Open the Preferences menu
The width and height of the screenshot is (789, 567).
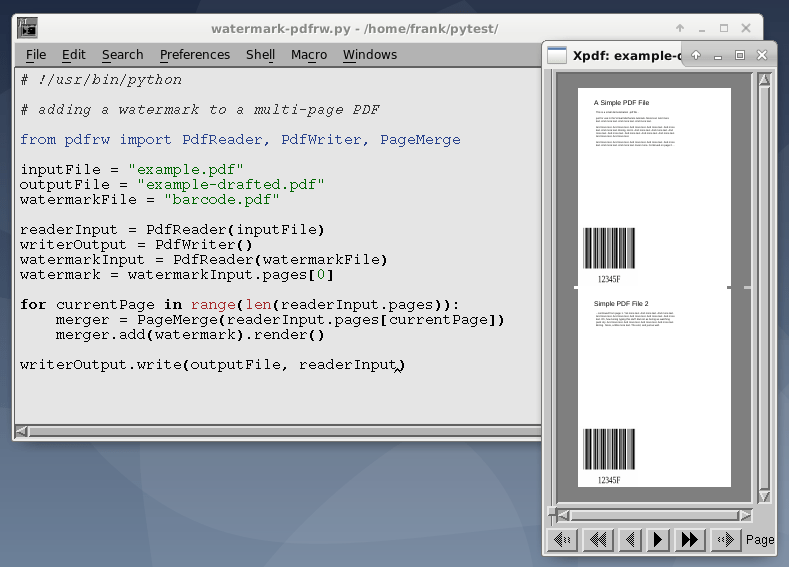coord(195,54)
